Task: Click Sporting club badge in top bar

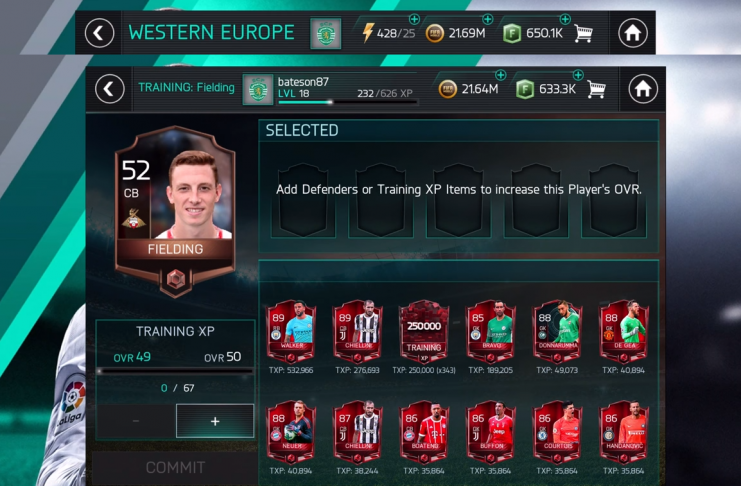Action: tap(326, 34)
